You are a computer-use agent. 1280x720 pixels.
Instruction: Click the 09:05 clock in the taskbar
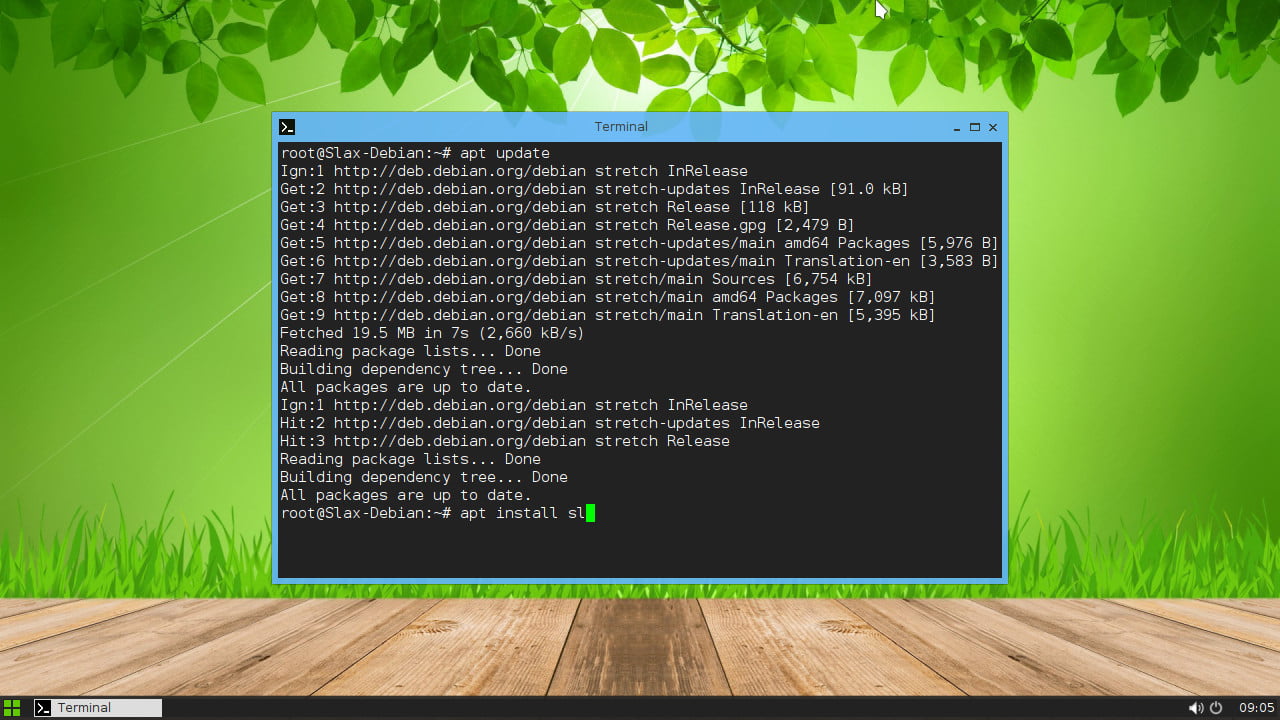pos(1256,708)
